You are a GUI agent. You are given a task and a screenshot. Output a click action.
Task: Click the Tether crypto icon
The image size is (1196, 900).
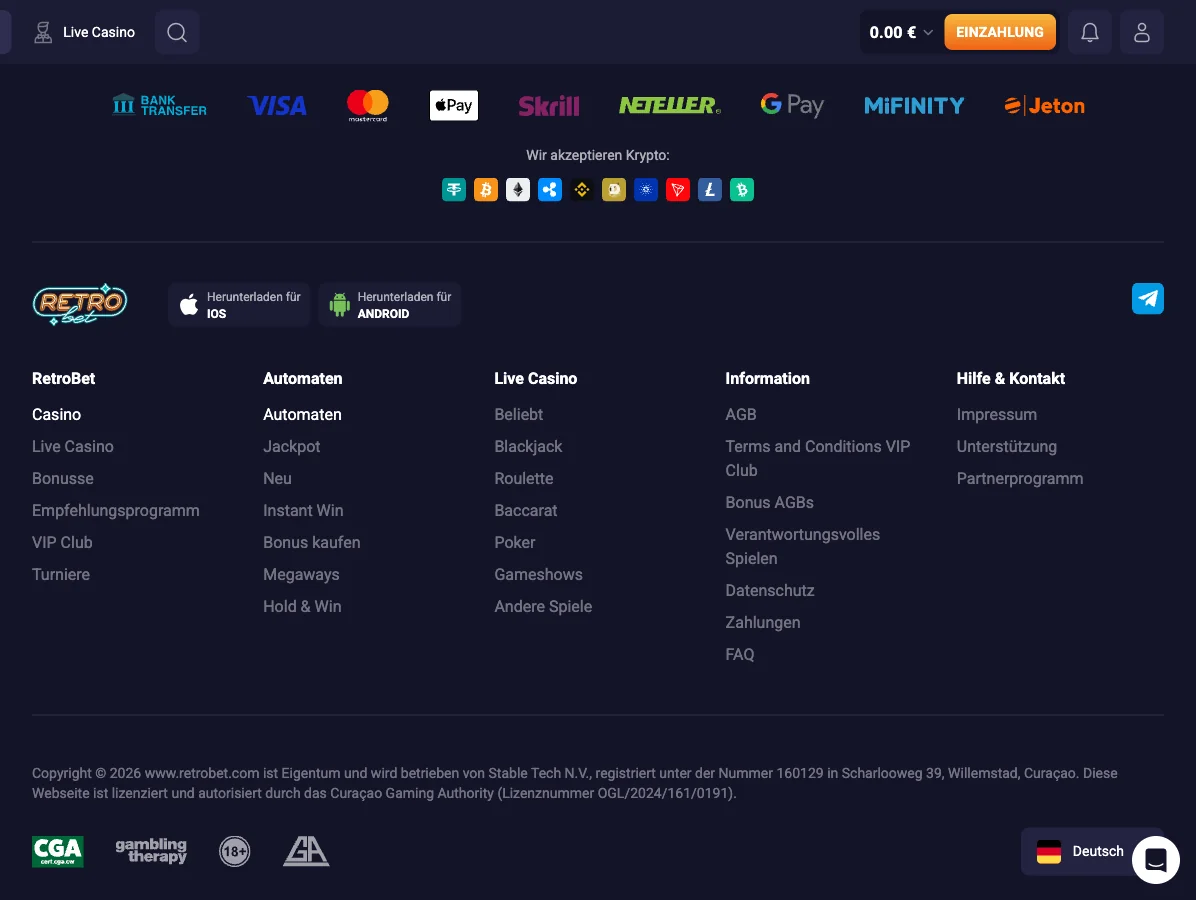click(x=454, y=189)
